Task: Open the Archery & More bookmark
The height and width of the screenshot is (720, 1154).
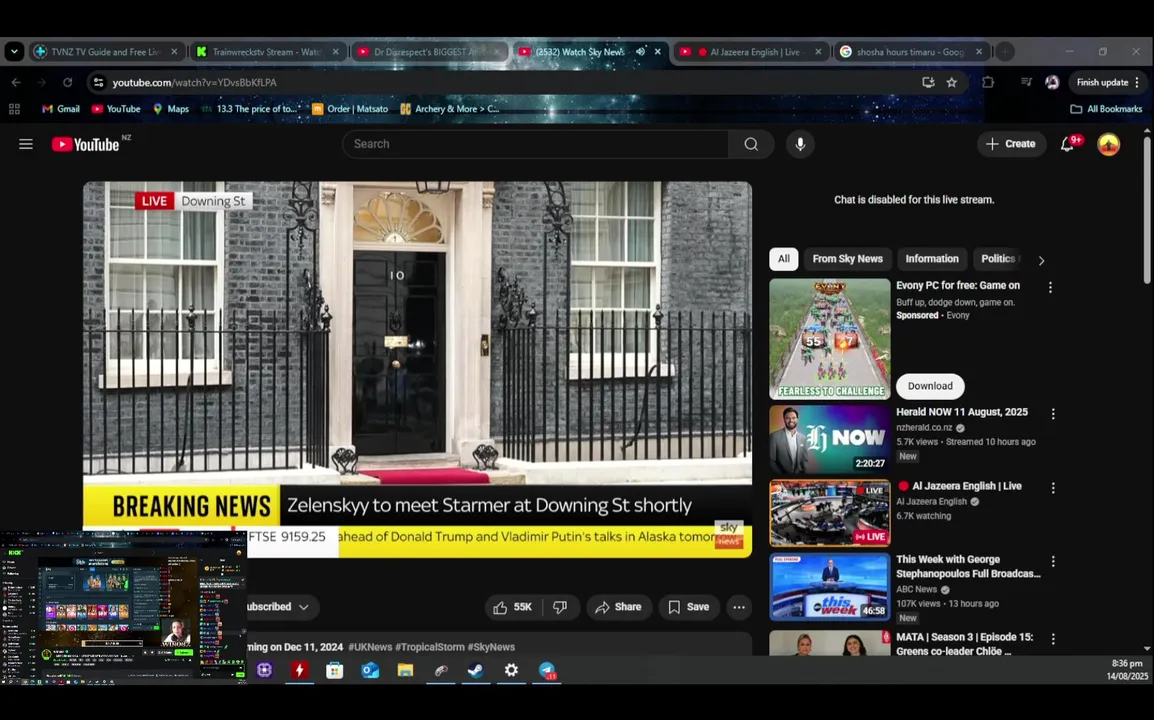Action: click(450, 109)
